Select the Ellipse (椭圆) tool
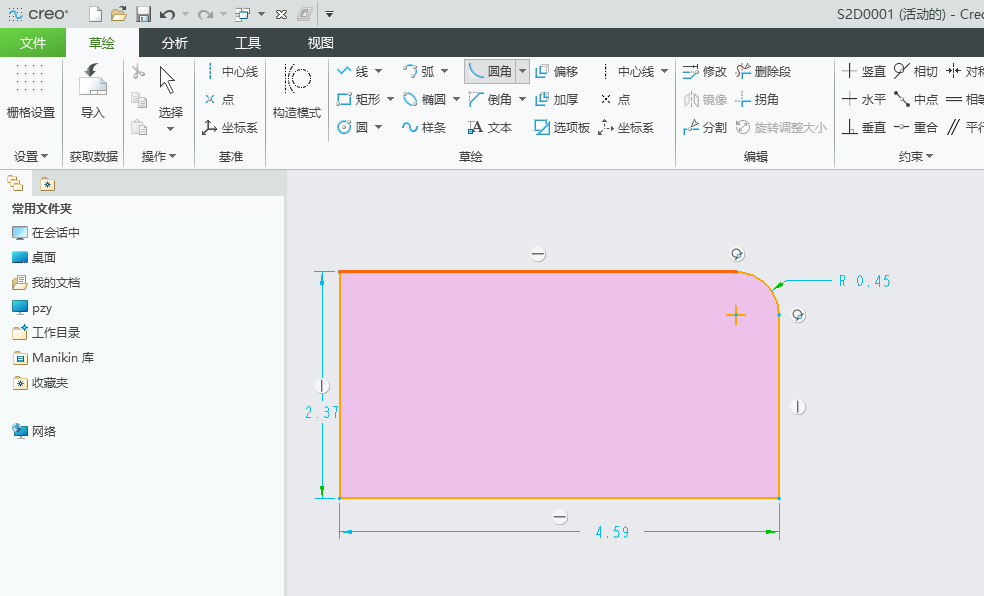Screen dimensions: 984x596 (x=424, y=99)
